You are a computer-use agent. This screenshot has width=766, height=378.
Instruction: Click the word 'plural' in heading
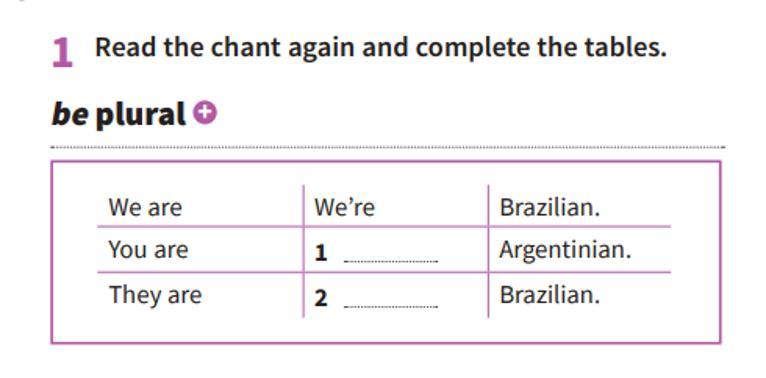[141, 115]
